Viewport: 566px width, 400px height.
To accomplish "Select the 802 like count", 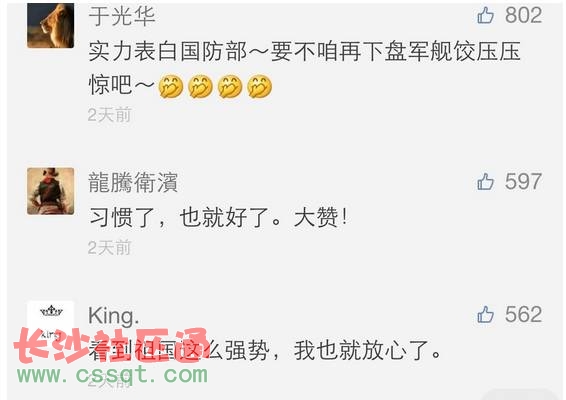I will [523, 16].
